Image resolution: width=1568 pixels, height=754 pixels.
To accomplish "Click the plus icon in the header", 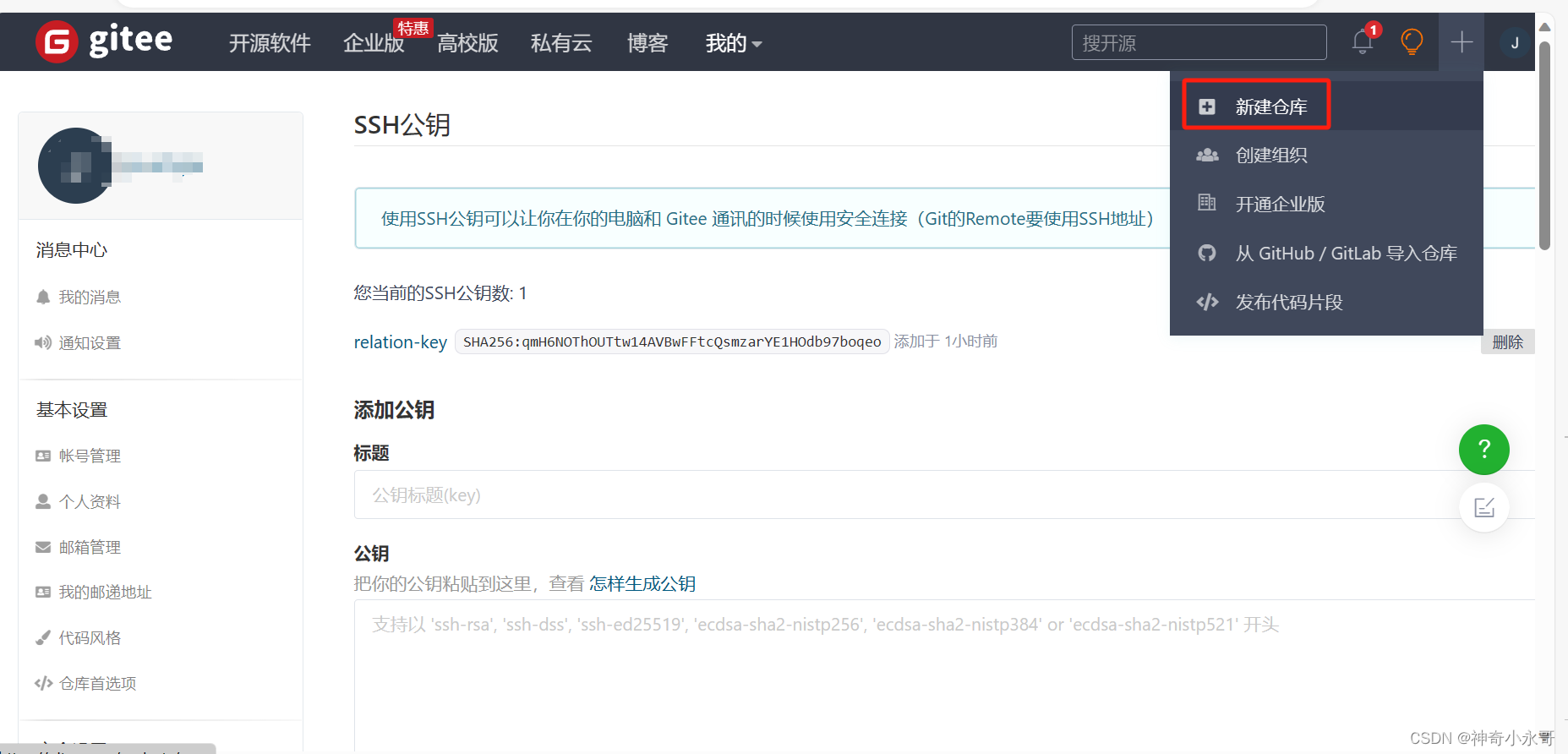I will 1461,41.
